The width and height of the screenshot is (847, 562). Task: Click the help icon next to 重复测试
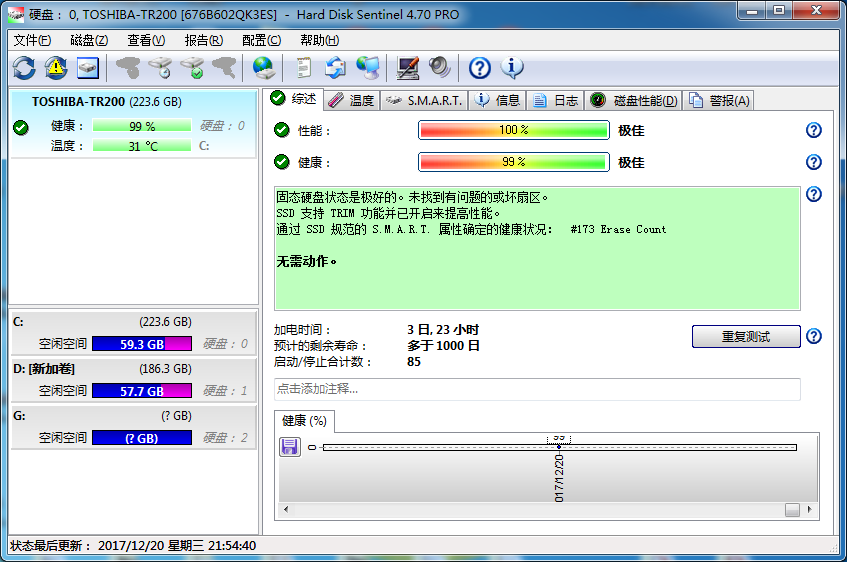(814, 336)
